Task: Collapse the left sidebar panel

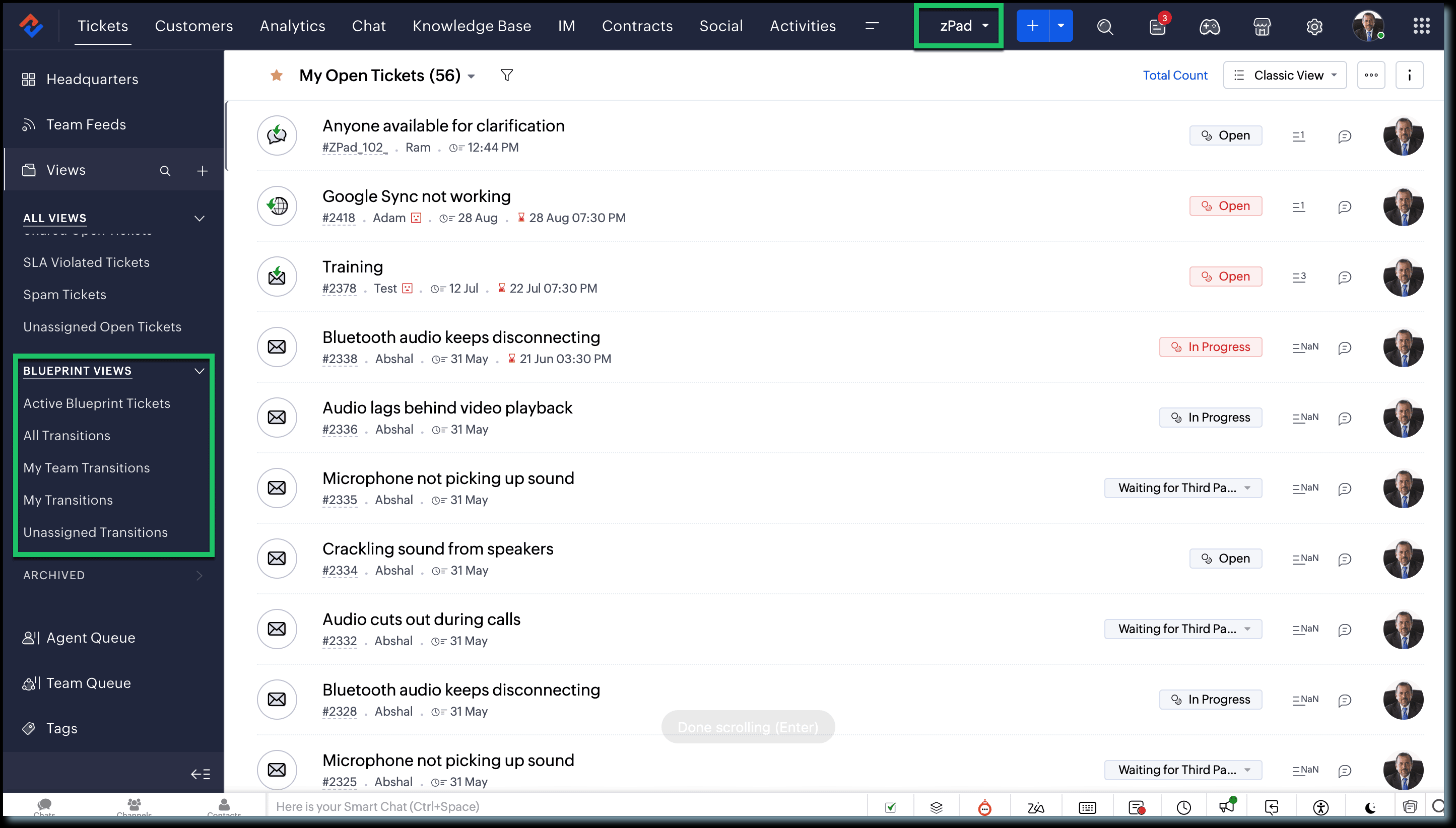Action: [200, 774]
